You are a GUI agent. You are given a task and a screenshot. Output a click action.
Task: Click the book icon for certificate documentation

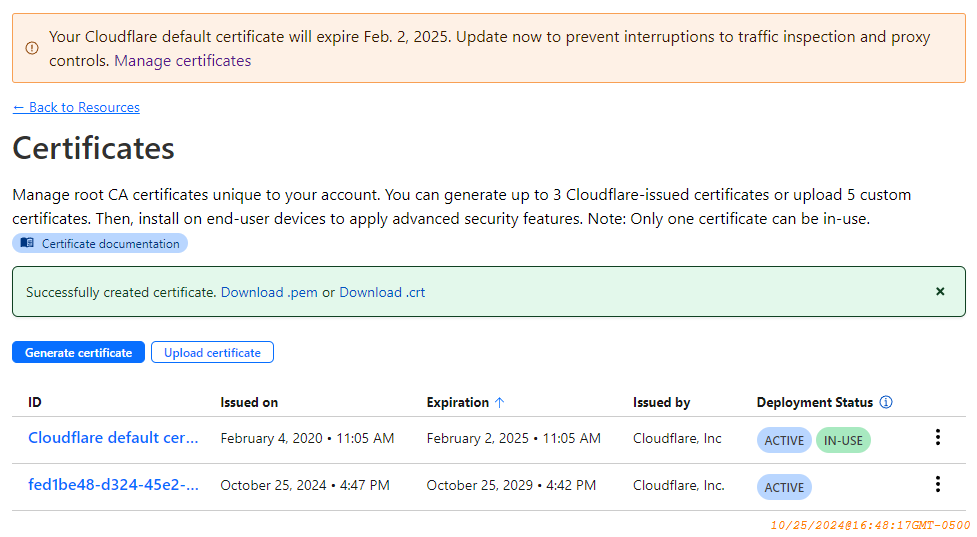(27, 243)
